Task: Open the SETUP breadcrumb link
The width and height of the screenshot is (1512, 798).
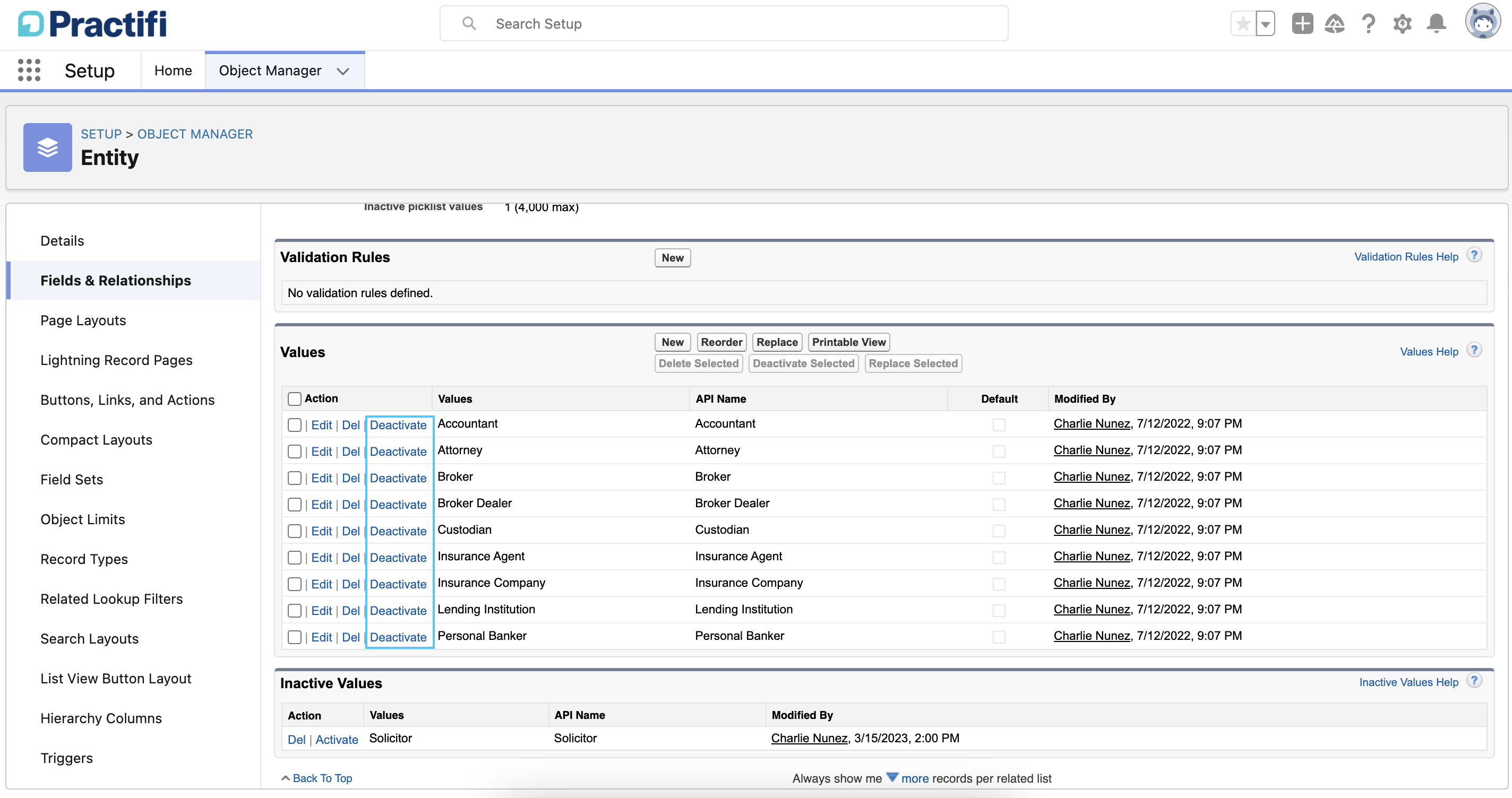Action: click(101, 134)
